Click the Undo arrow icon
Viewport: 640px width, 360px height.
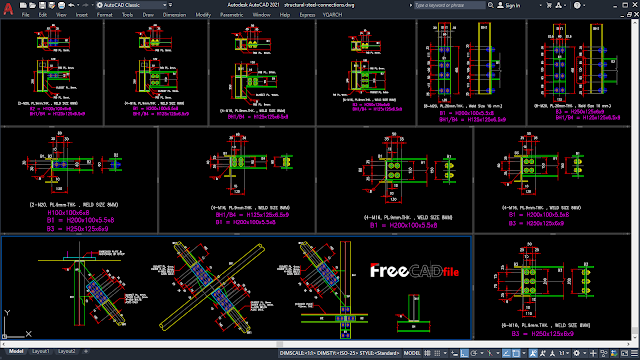click(x=71, y=5)
